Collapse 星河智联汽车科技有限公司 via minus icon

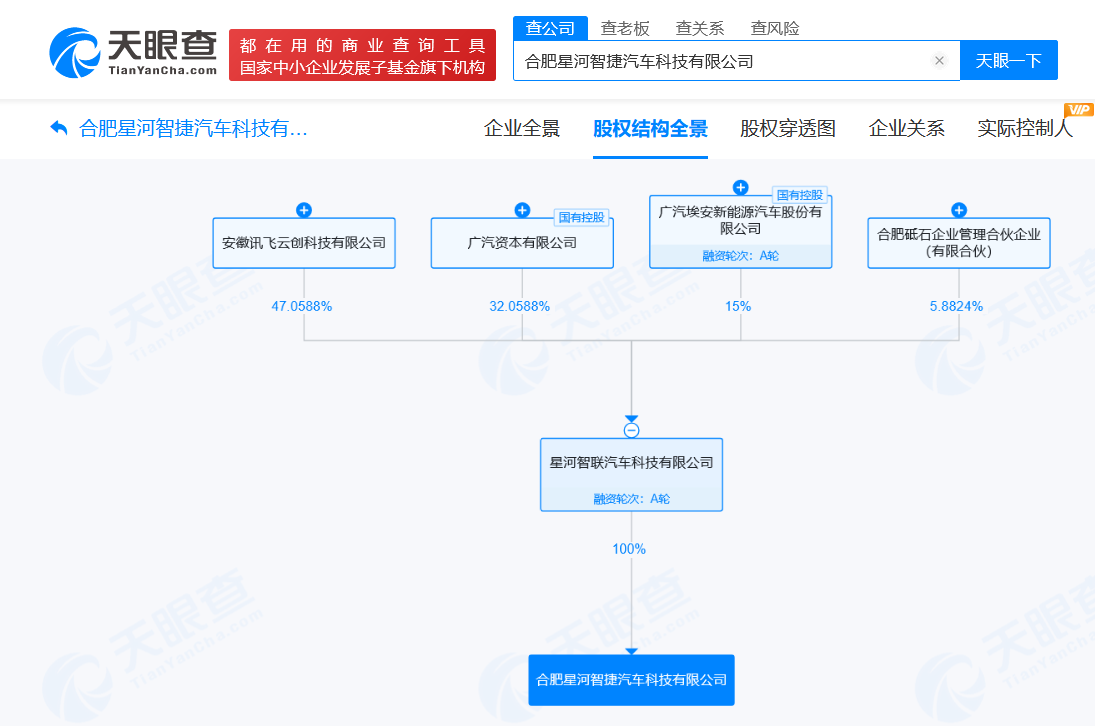tap(630, 430)
